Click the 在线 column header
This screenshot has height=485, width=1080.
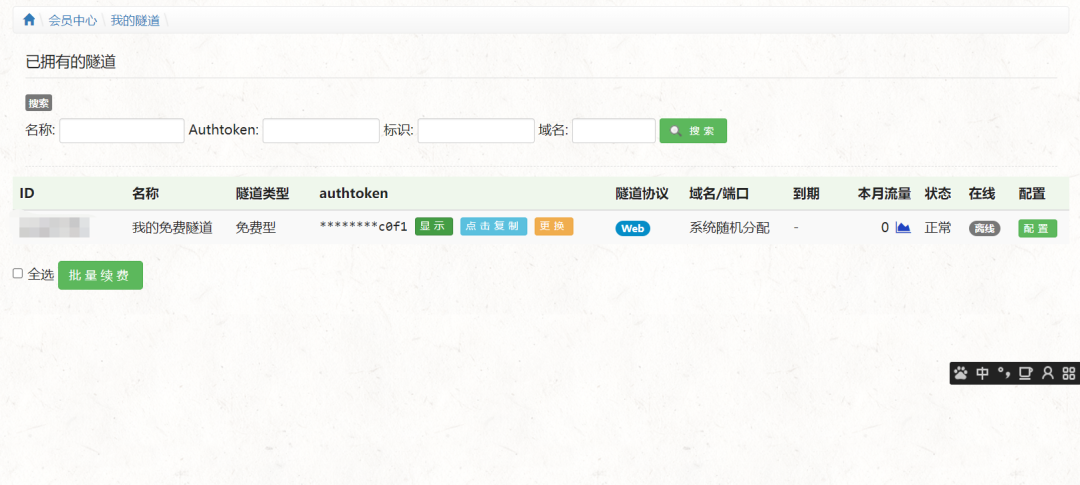[982, 194]
